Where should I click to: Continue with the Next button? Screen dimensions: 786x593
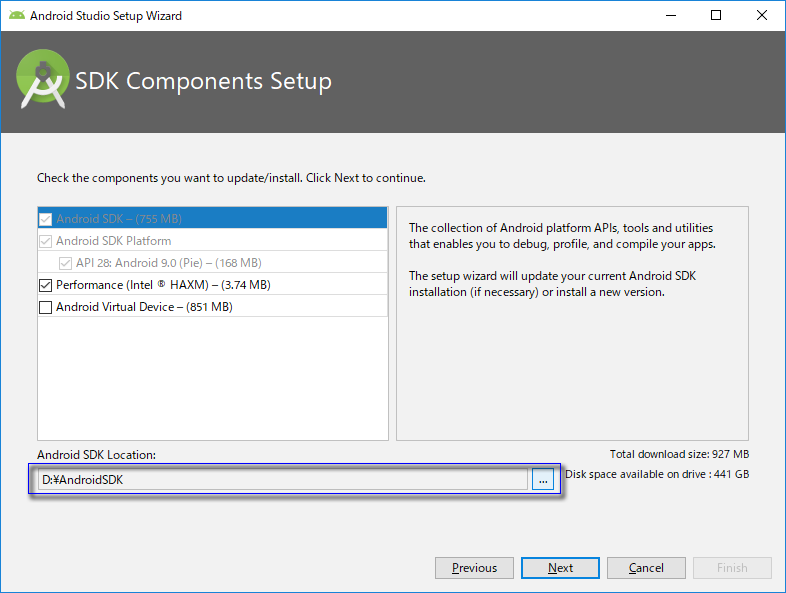coord(560,568)
